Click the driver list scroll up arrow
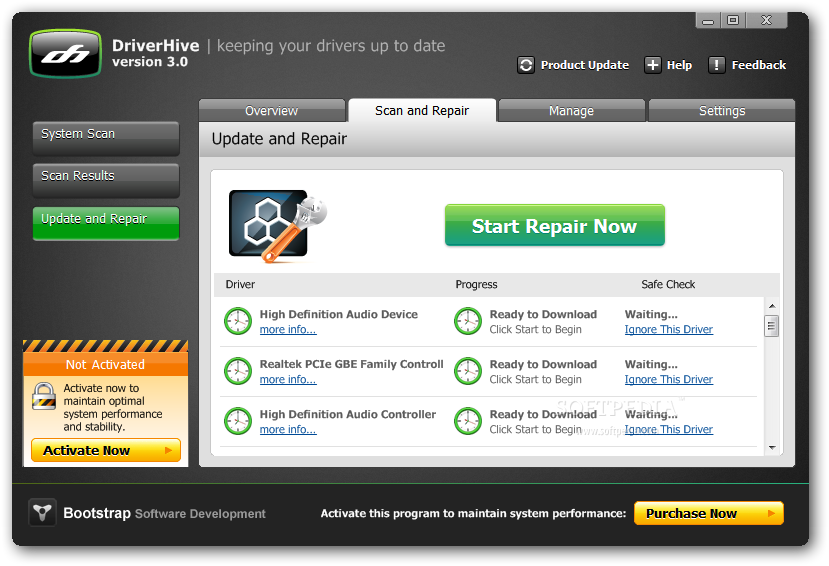This screenshot has height=566, width=829. pyautogui.click(x=772, y=306)
